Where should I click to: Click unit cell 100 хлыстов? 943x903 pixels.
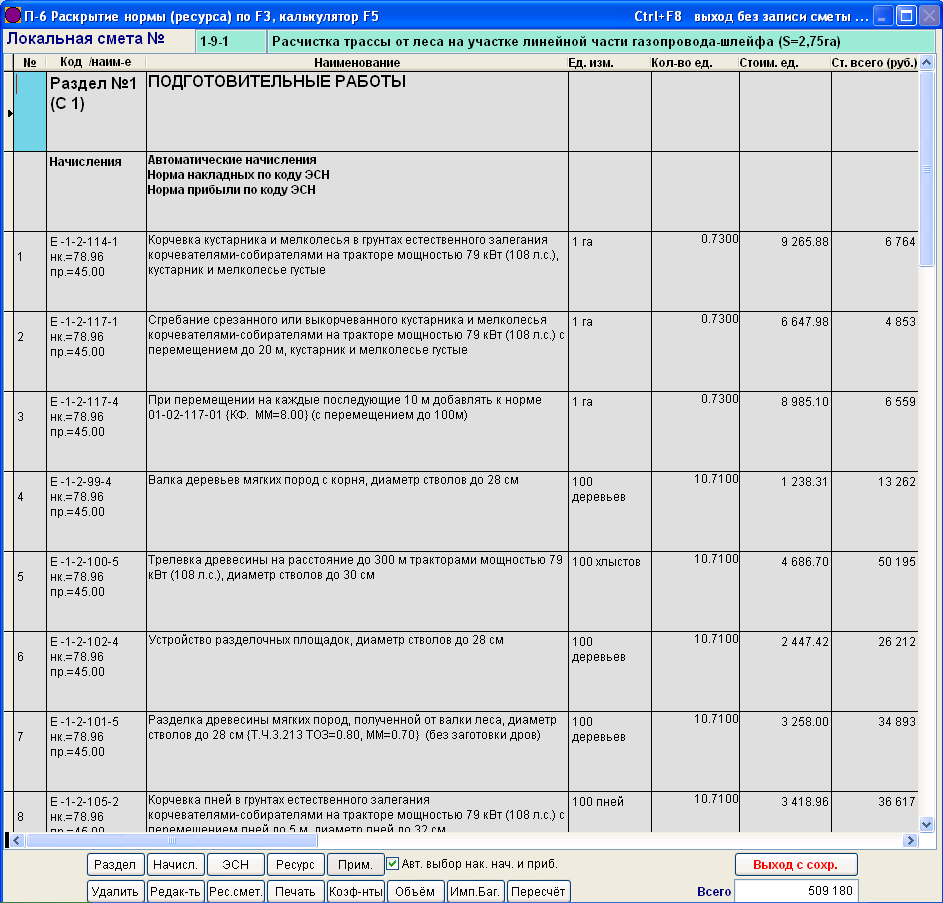tap(609, 591)
